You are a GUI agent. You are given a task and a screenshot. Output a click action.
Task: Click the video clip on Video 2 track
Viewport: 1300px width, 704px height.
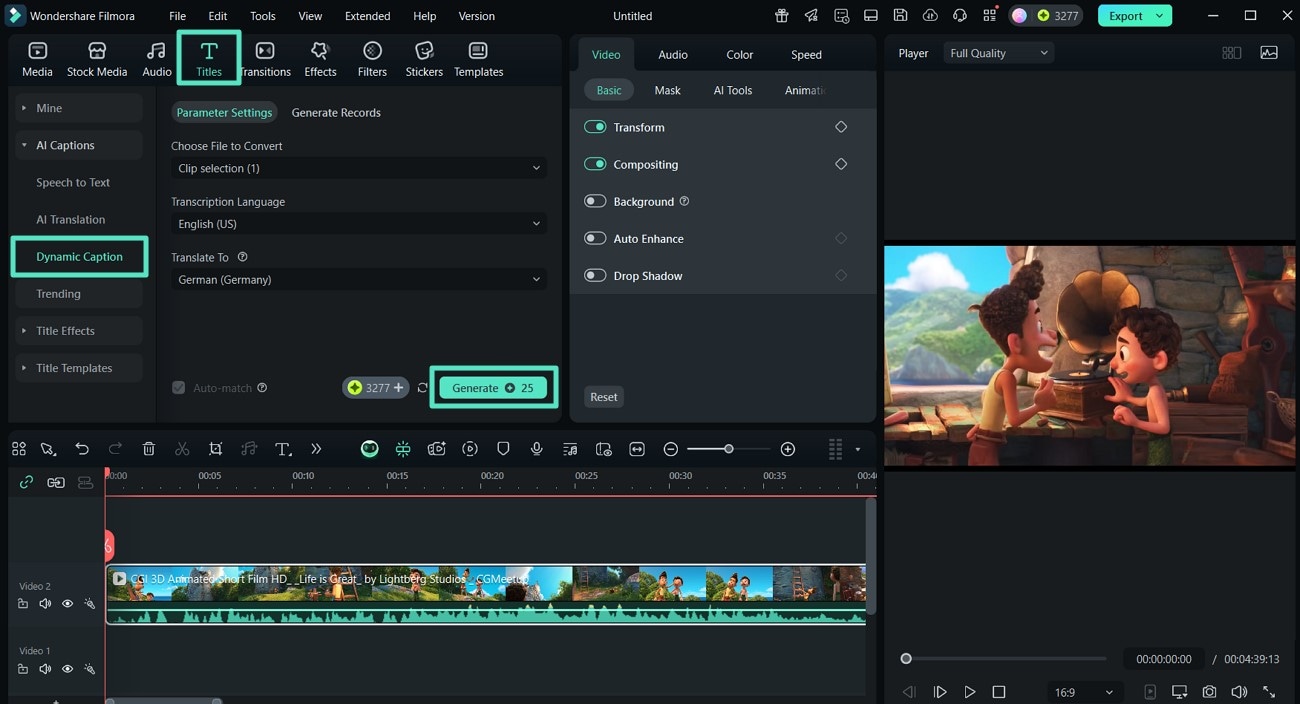[x=486, y=595]
